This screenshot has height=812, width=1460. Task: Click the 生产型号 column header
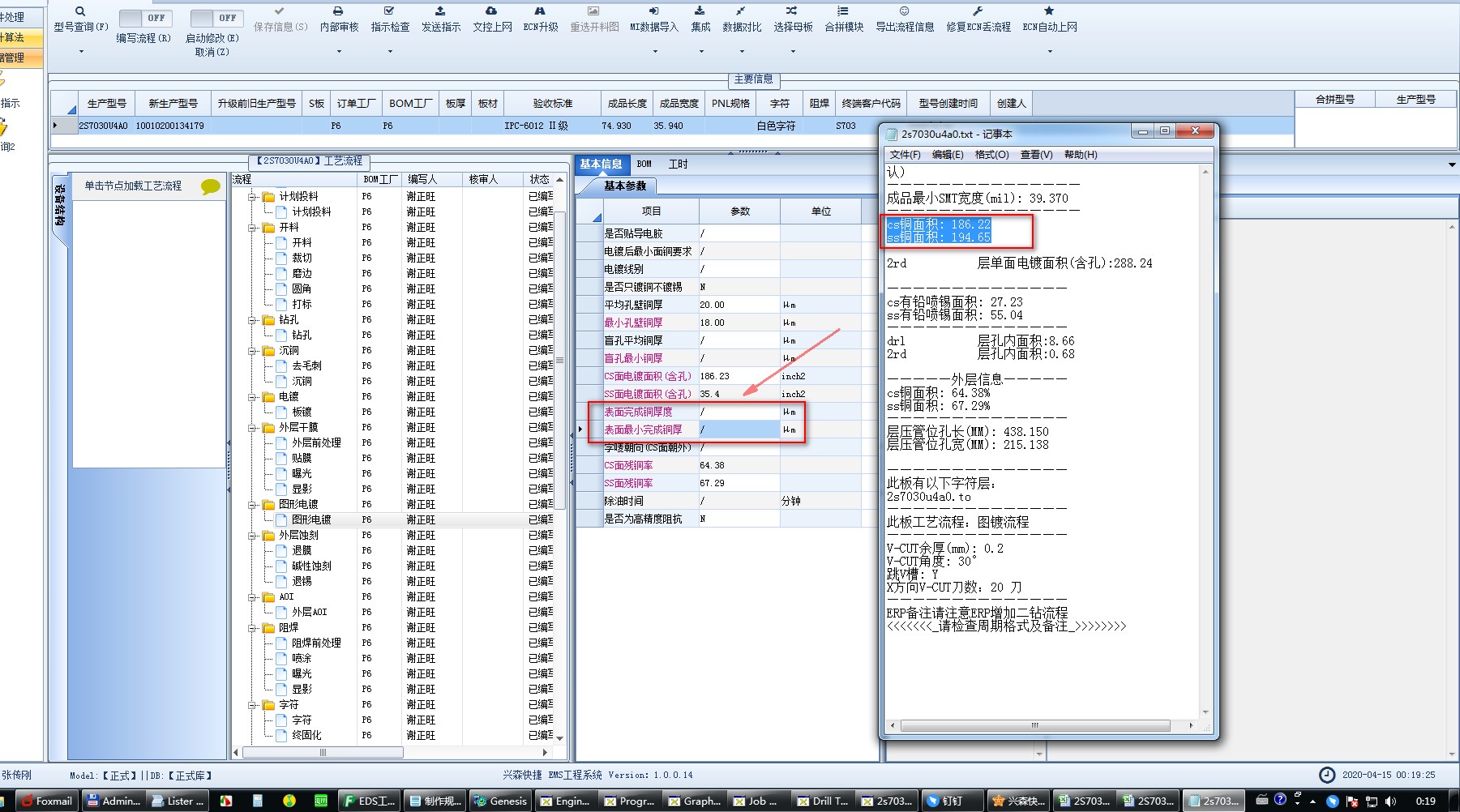[106, 104]
